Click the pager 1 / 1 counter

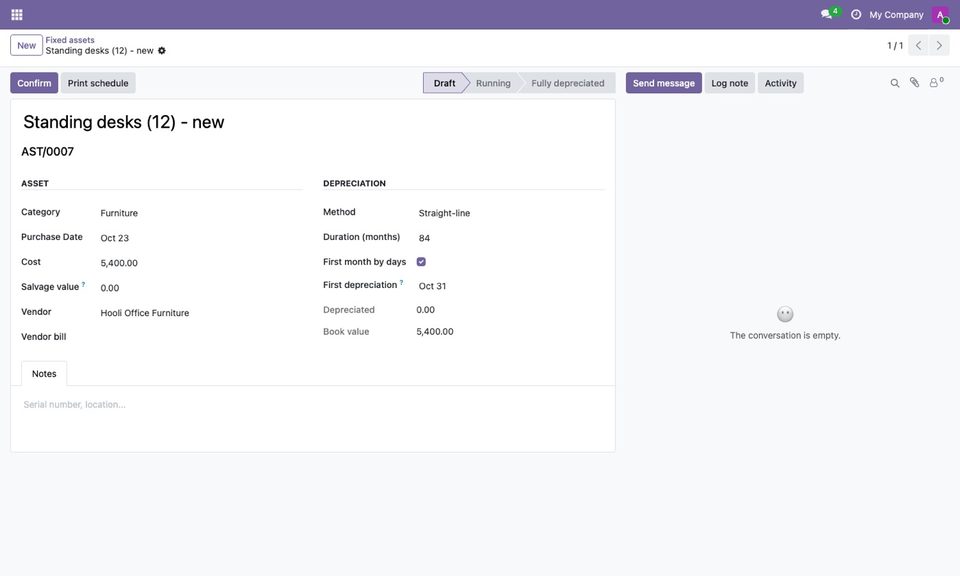894,45
